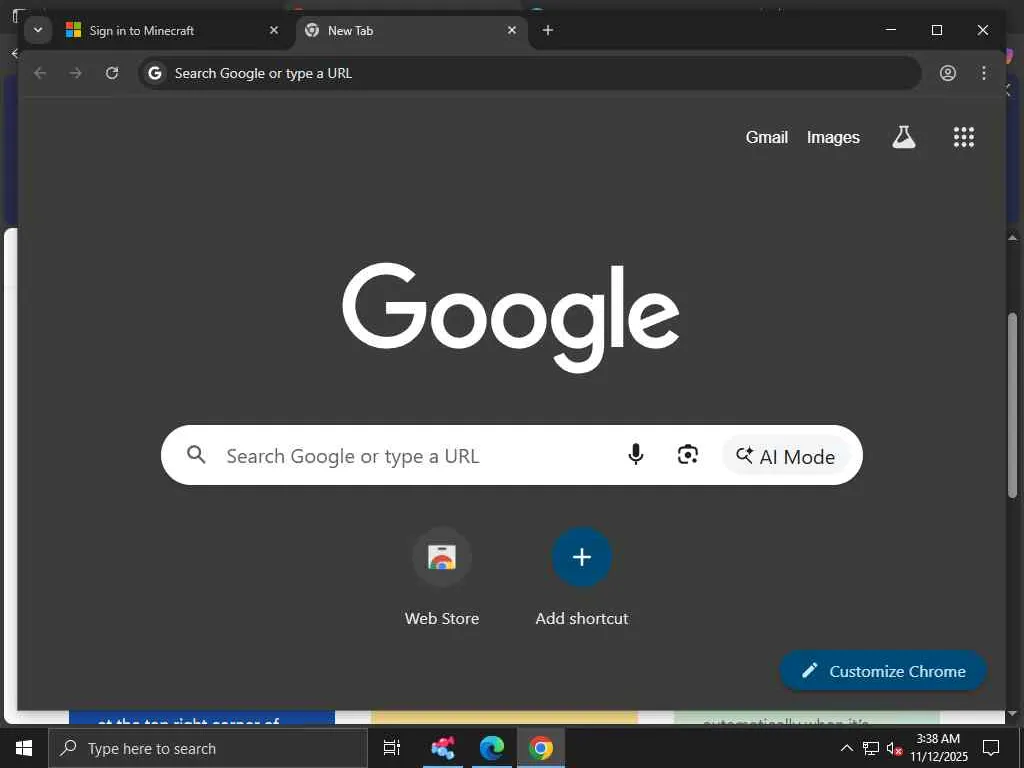Open the Chrome profile icon
The height and width of the screenshot is (768, 1024).
tap(948, 73)
